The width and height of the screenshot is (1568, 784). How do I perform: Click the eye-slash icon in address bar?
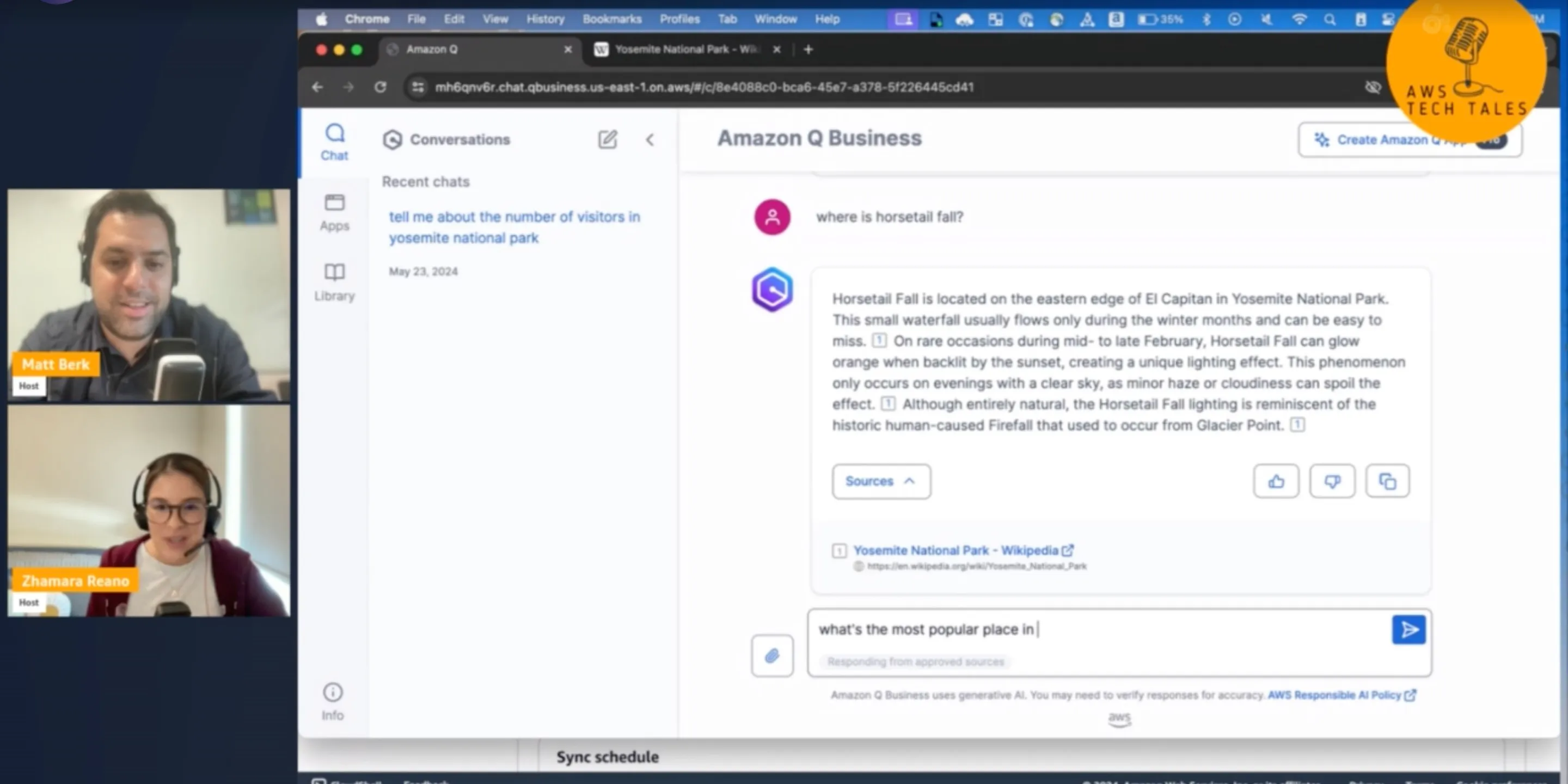[x=1373, y=87]
